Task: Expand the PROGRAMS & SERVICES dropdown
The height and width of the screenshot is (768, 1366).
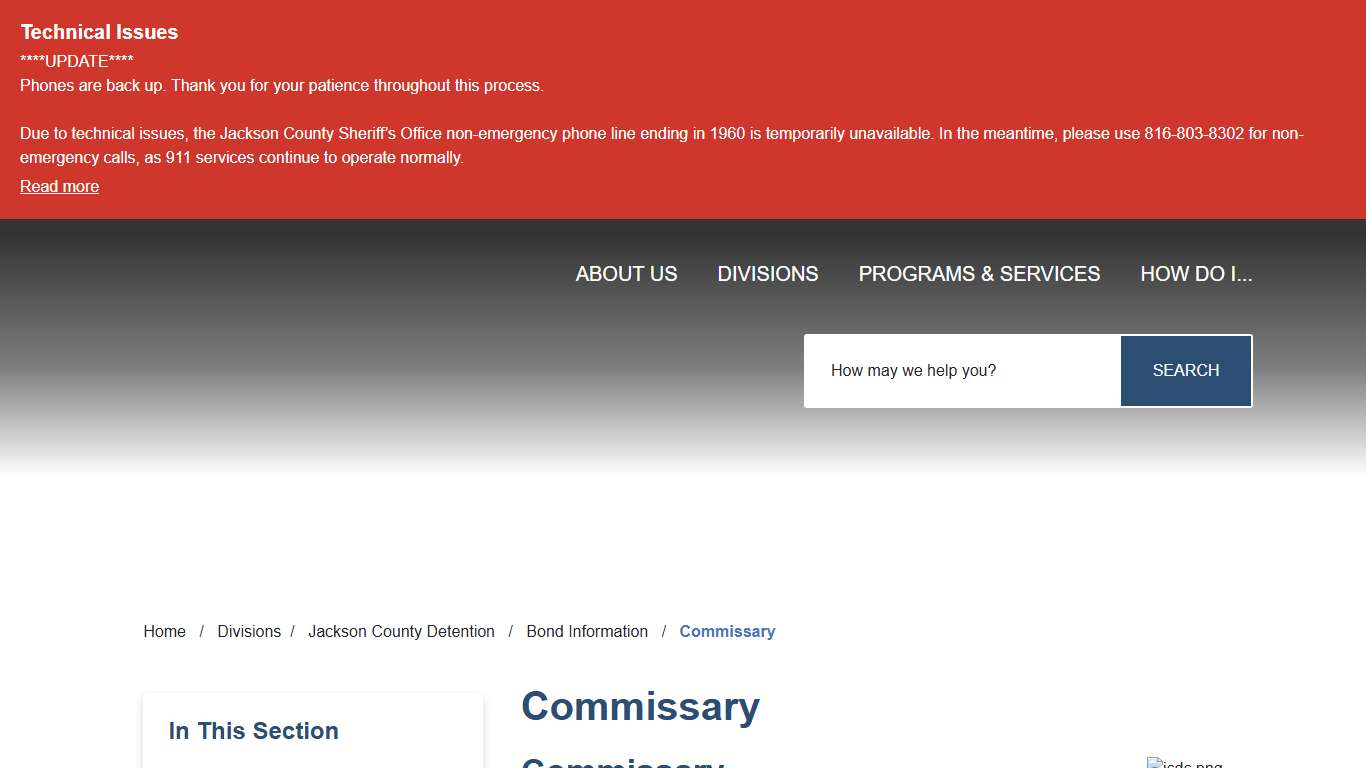Action: pyautogui.click(x=978, y=273)
